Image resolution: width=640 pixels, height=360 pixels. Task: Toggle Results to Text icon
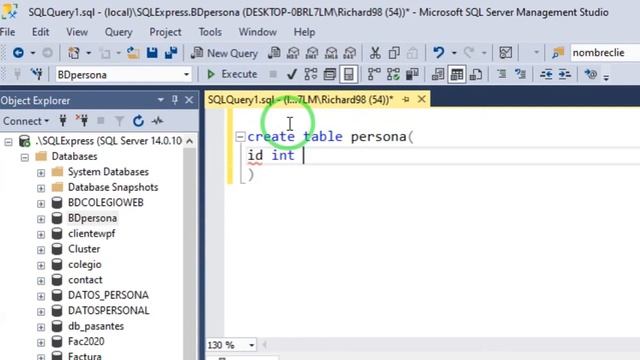click(x=438, y=74)
